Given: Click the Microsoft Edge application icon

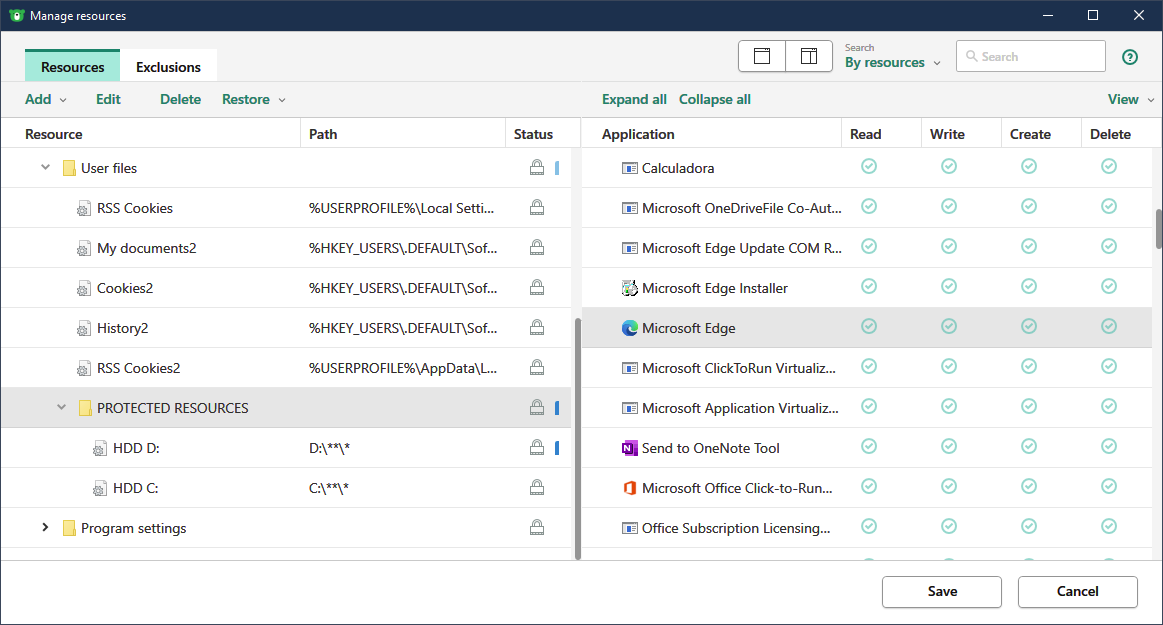Looking at the screenshot, I should 629,328.
